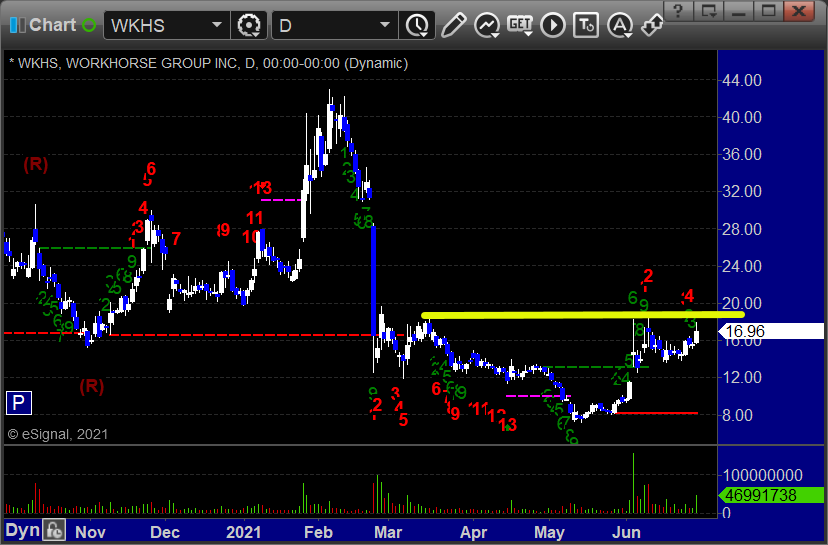
Task: Click the lower (R) marker above P button
Action: [x=91, y=387]
